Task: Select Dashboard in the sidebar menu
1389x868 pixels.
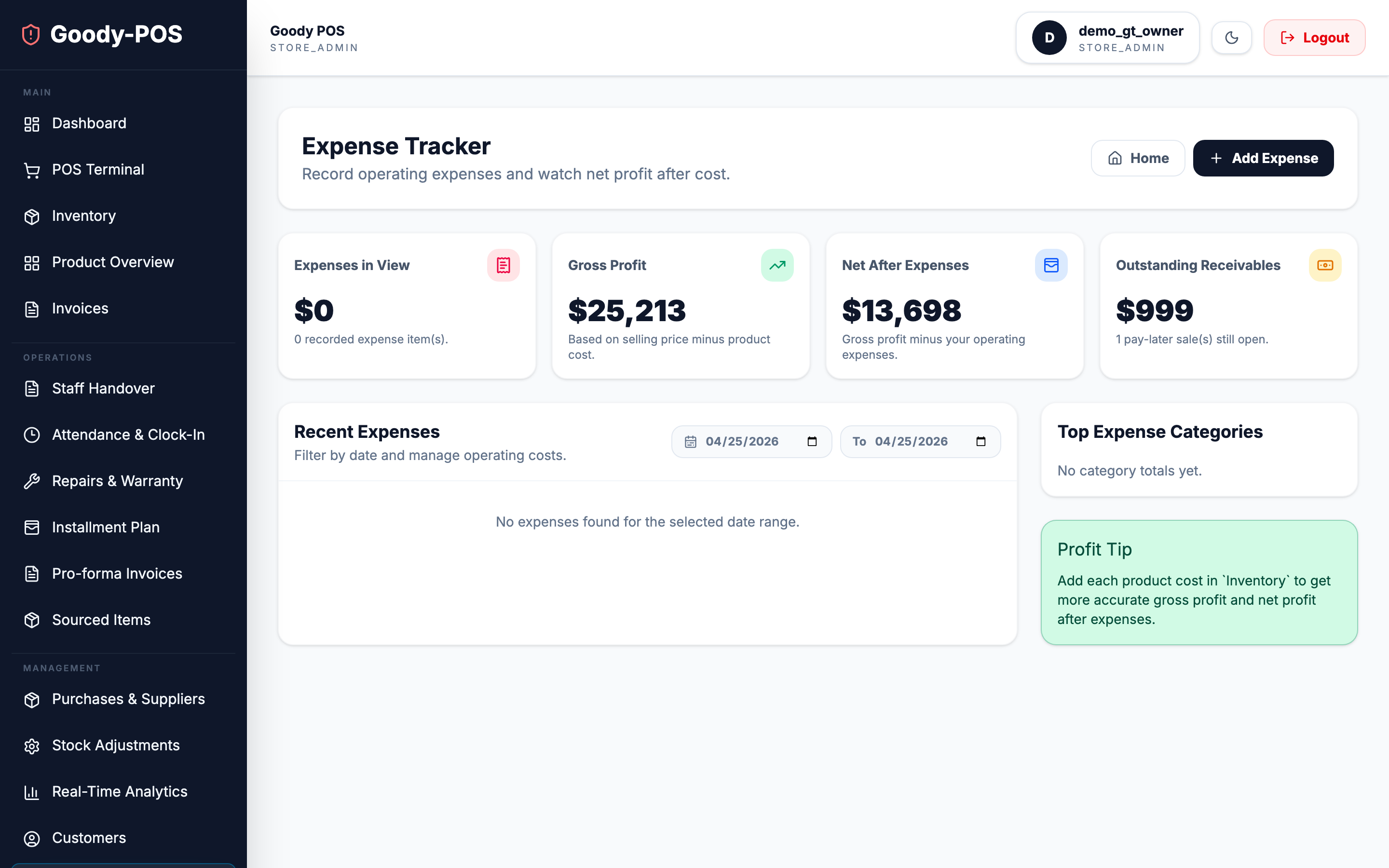Action: (x=89, y=123)
